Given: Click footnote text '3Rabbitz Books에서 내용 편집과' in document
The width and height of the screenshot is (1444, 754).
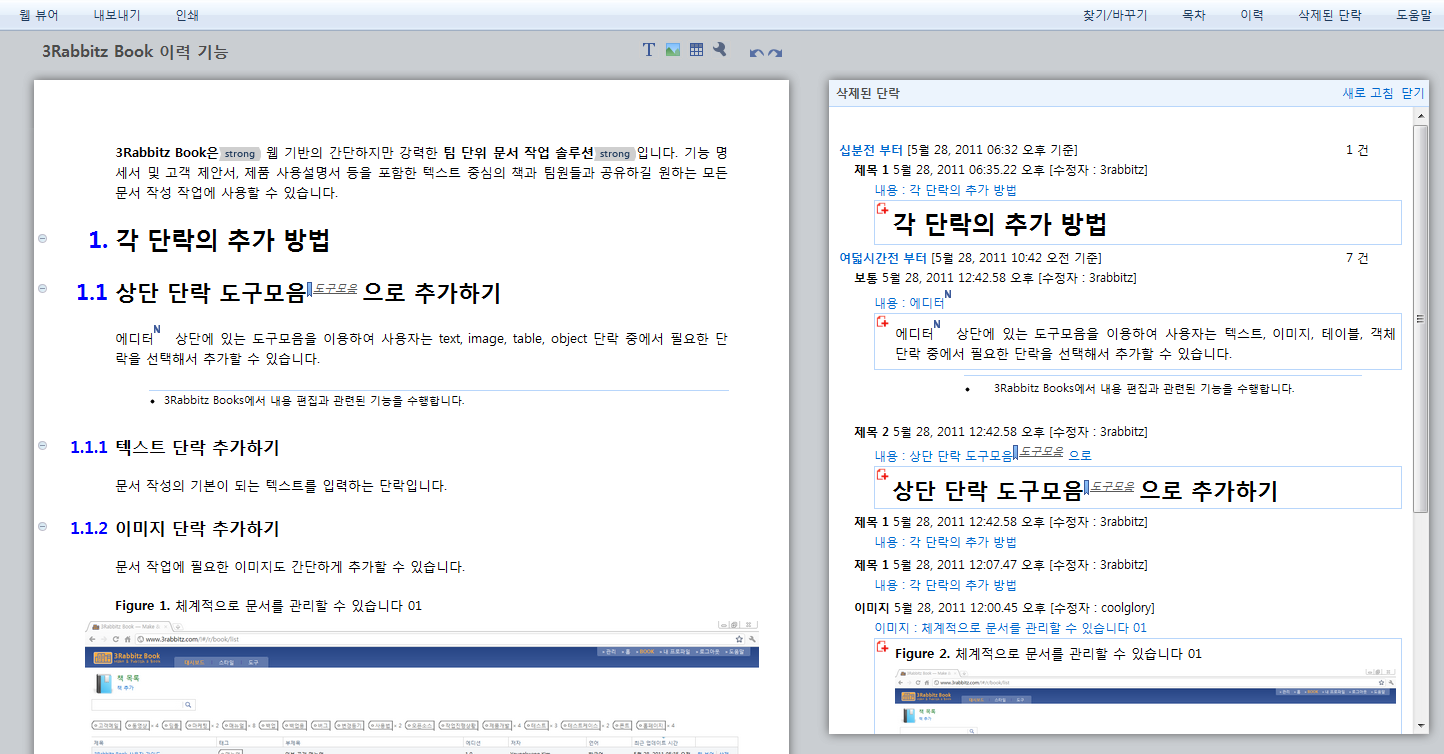Looking at the screenshot, I should 314,401.
